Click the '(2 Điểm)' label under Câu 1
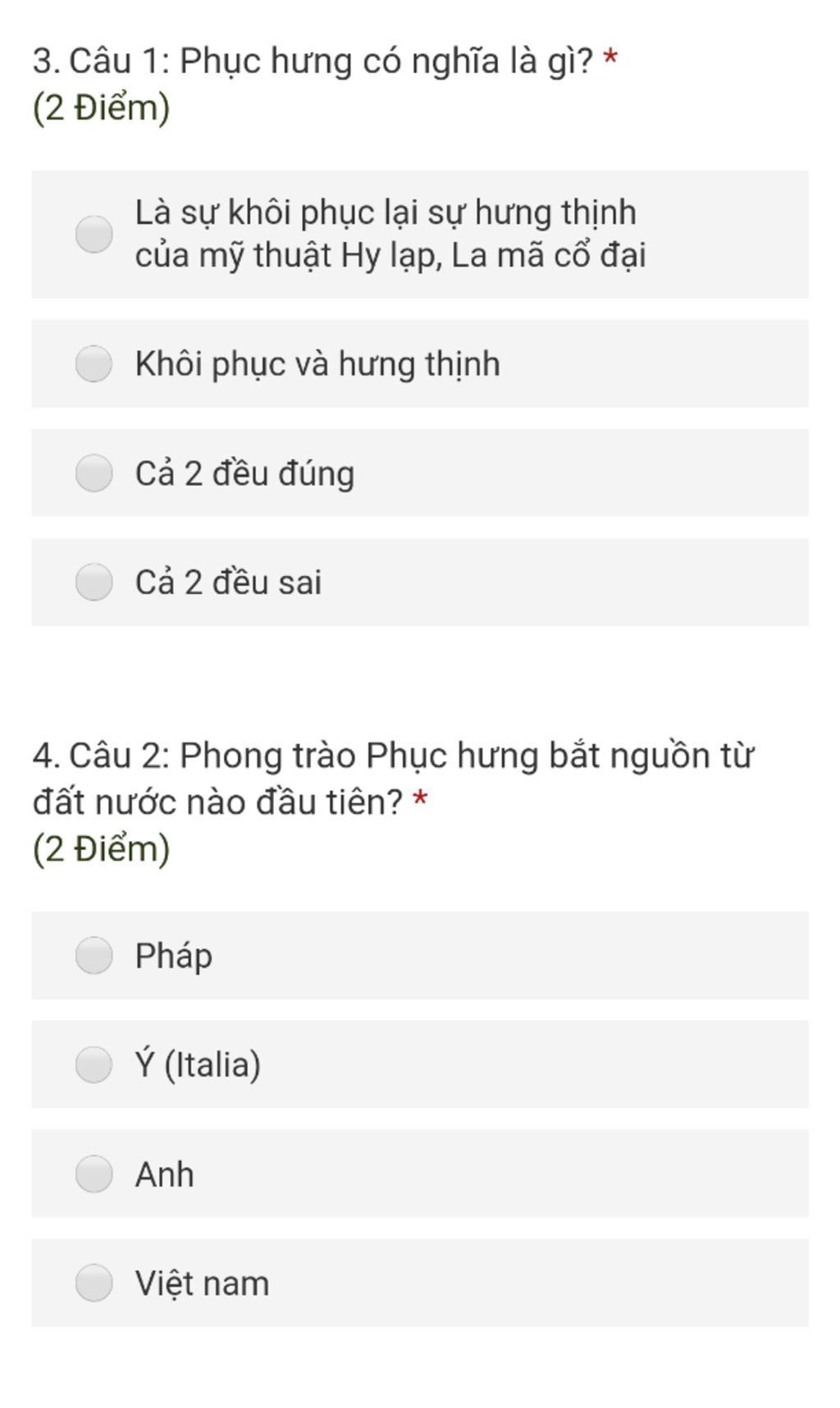 (x=101, y=107)
